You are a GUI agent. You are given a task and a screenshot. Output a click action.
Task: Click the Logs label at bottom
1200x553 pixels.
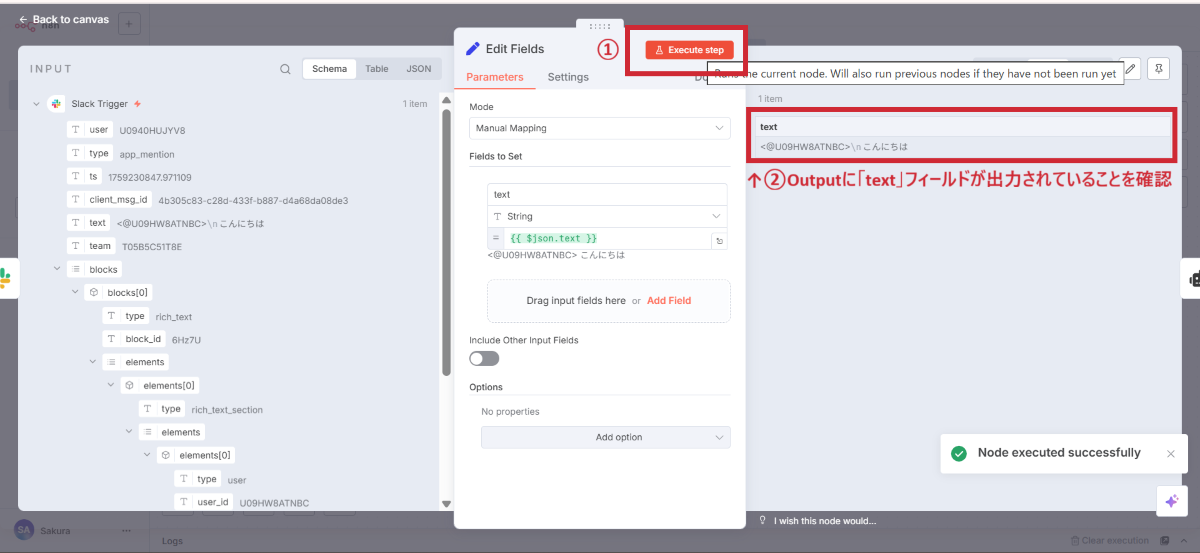(173, 541)
